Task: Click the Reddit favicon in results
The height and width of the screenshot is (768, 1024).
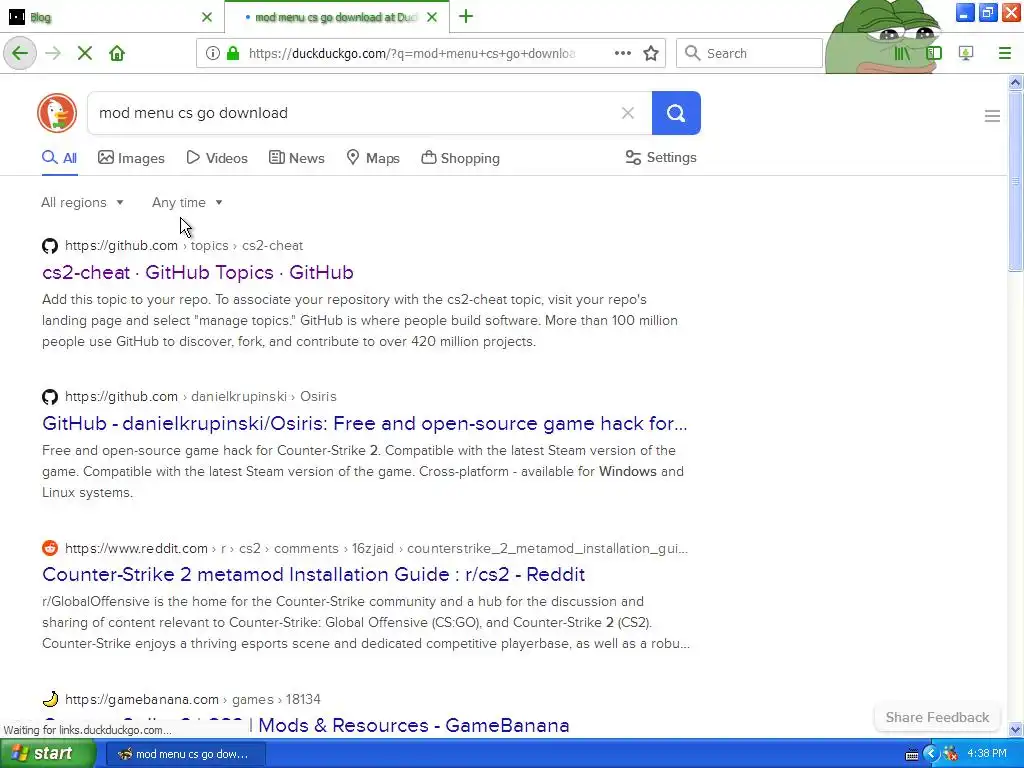Action: pyautogui.click(x=50, y=548)
